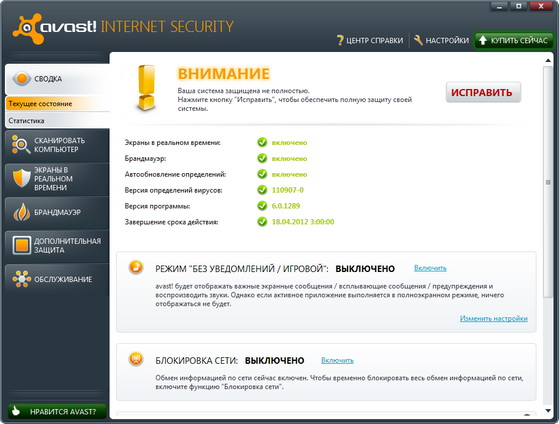Click the shield icon for Экраны в реальном времени

pos(22,178)
